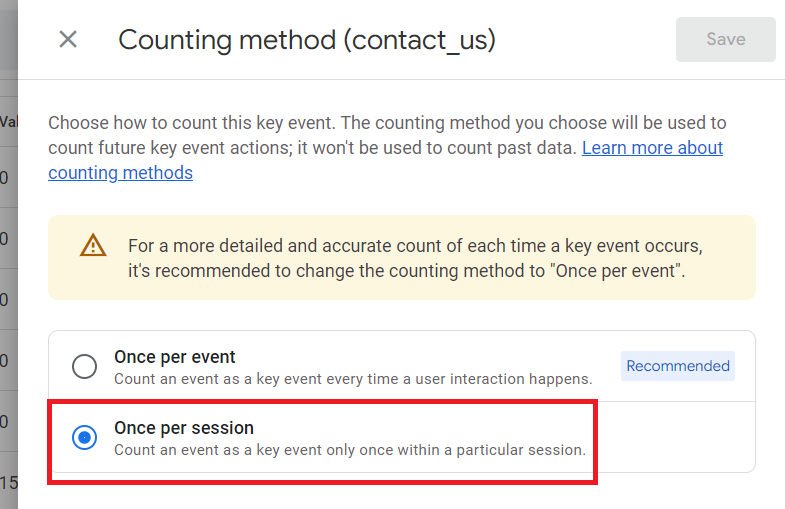
Task: Open Learn more about counting methods link
Action: (385, 160)
